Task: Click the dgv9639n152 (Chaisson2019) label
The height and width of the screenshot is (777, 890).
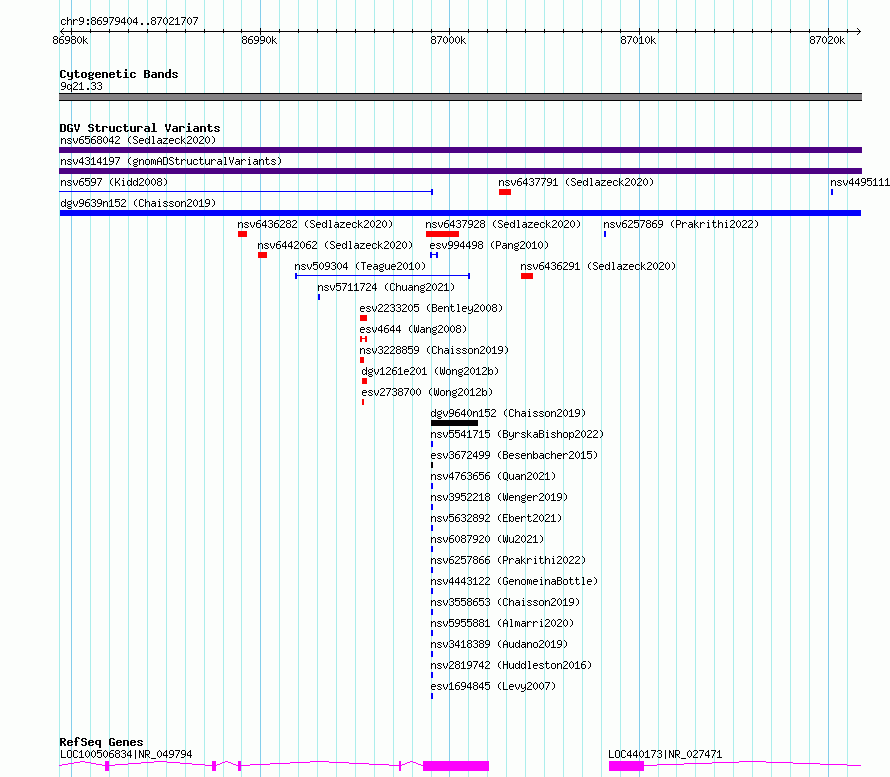Action: [x=138, y=203]
